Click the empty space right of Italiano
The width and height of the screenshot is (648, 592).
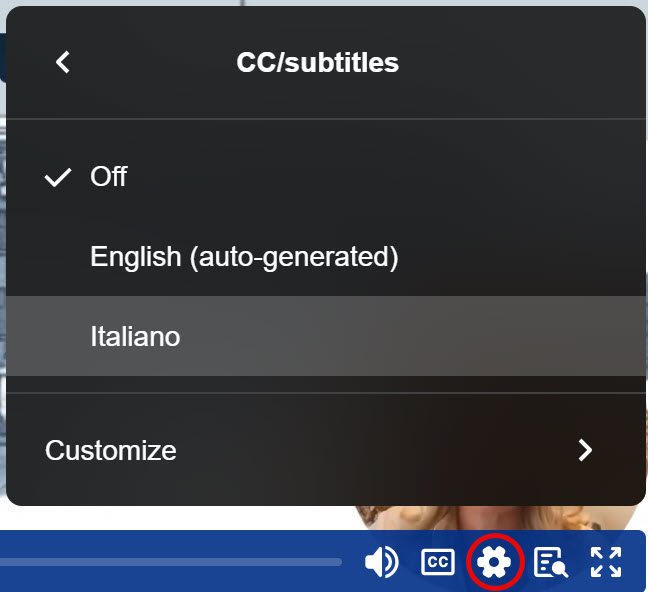point(450,336)
